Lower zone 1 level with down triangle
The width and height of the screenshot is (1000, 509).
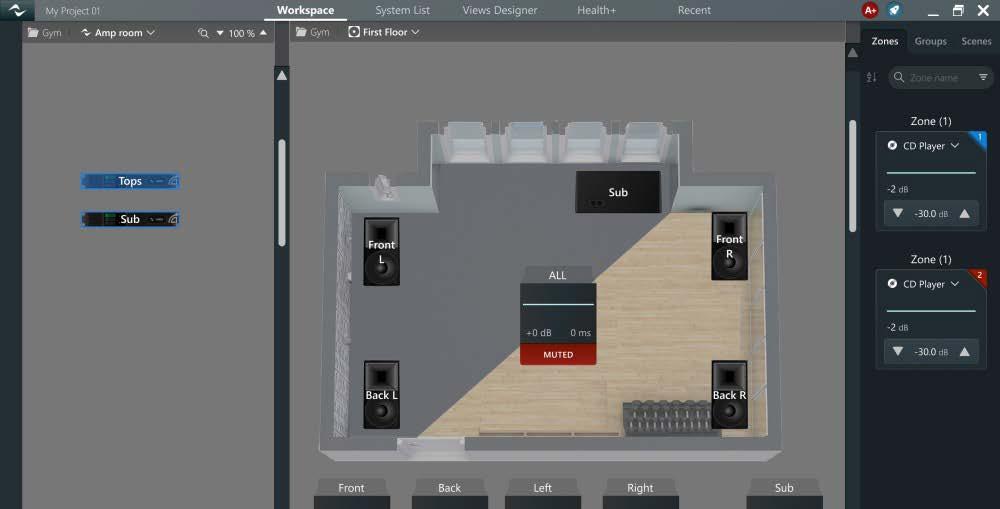[898, 214]
